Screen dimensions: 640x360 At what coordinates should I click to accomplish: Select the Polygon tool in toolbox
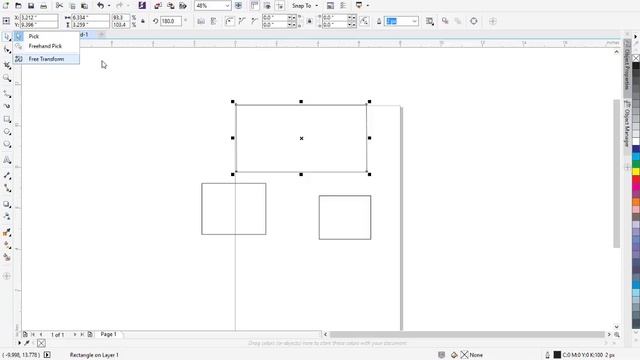tap(7, 144)
